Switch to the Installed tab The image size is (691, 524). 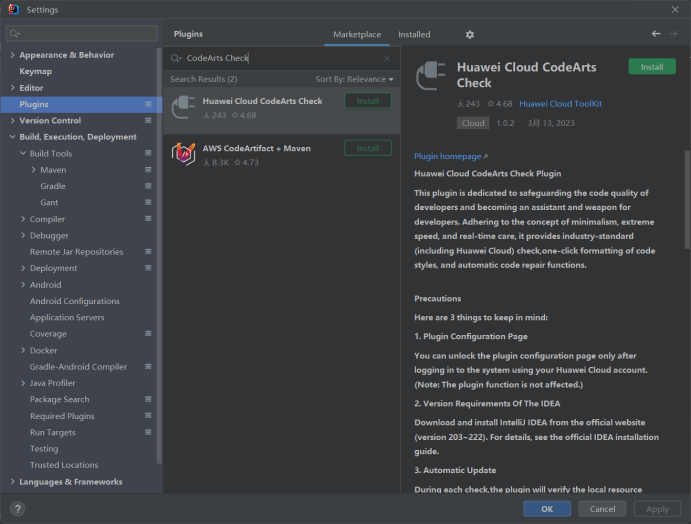(414, 34)
